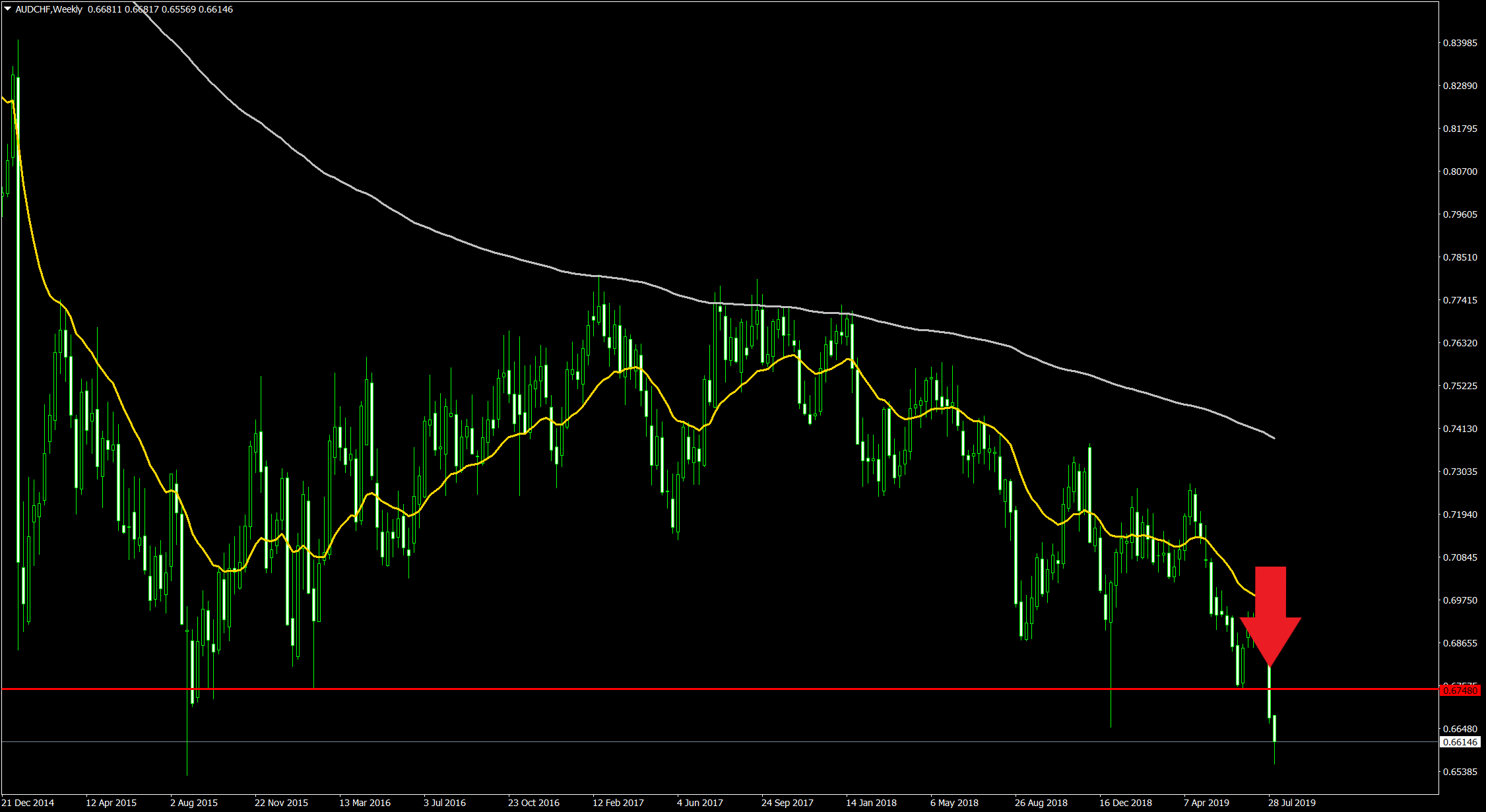Click the 24 Sep 2017 date label
Image resolution: width=1486 pixels, height=812 pixels.
coord(787,803)
